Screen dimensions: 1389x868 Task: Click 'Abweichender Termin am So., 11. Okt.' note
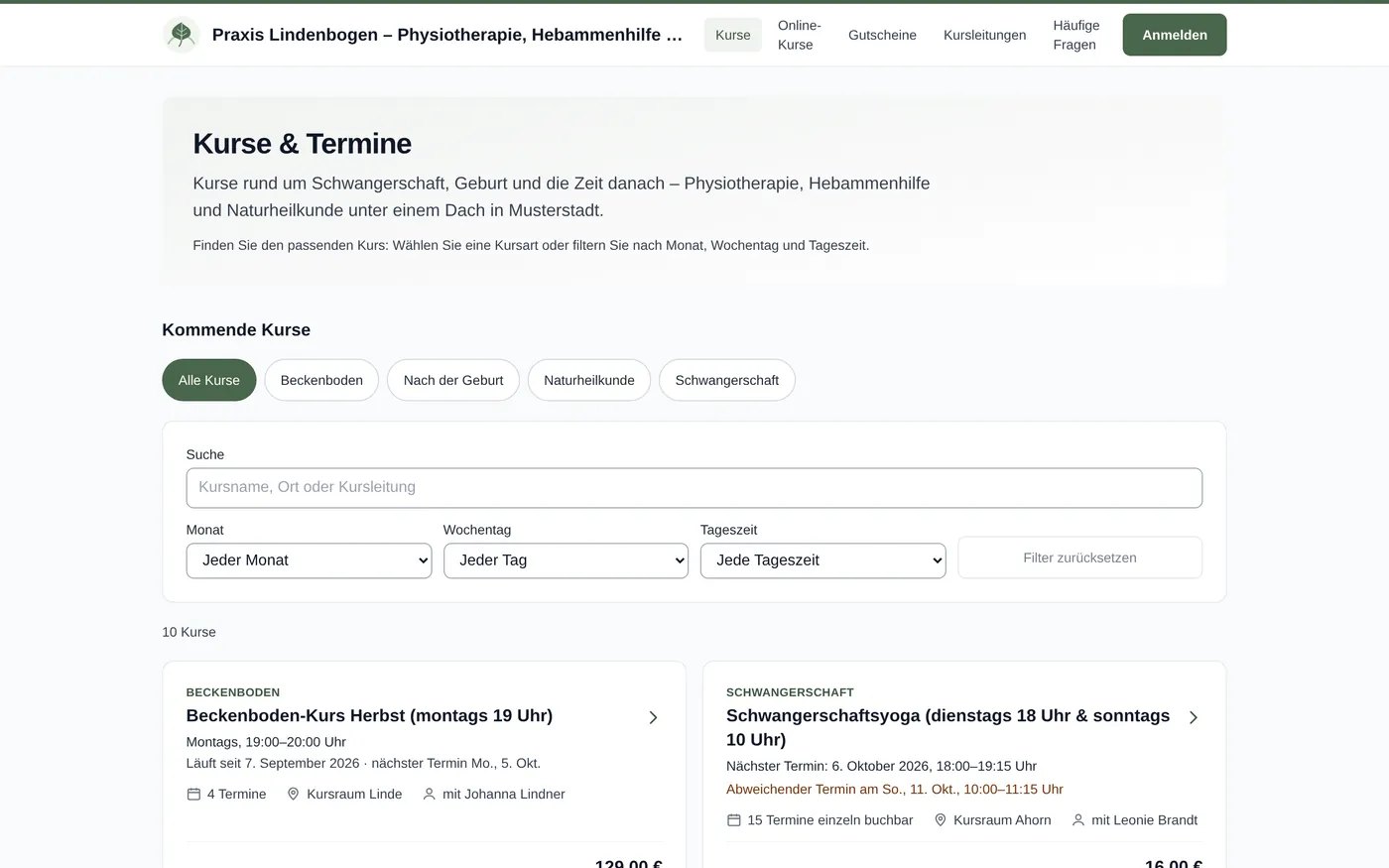(894, 790)
